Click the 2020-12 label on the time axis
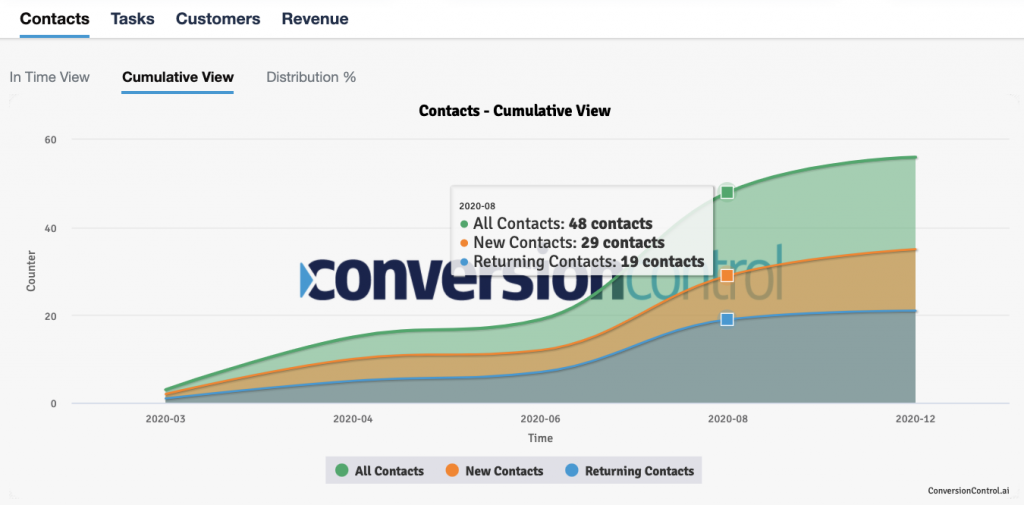Image resolution: width=1024 pixels, height=505 pixels. pyautogui.click(x=915, y=420)
